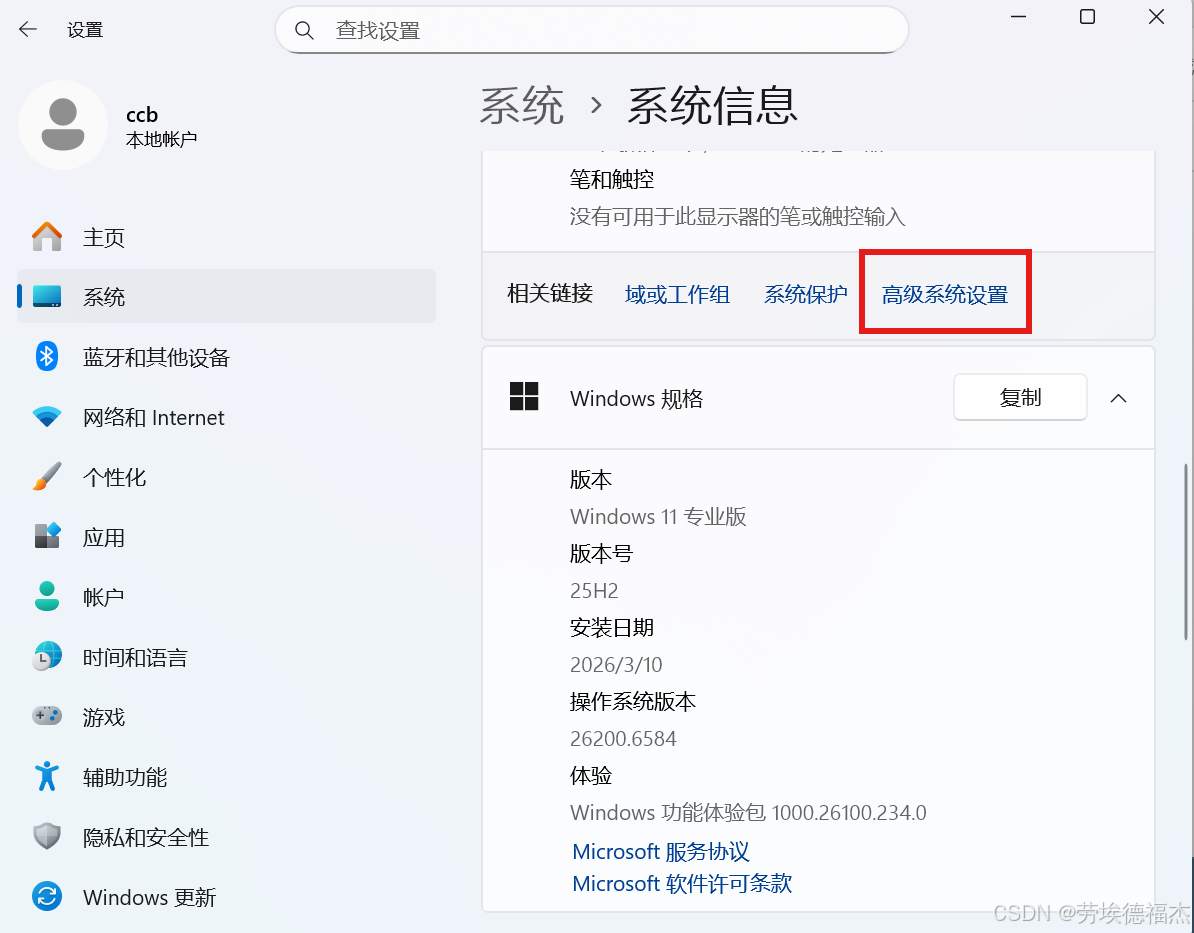Click the Windows Update refresh icon

coord(47,896)
